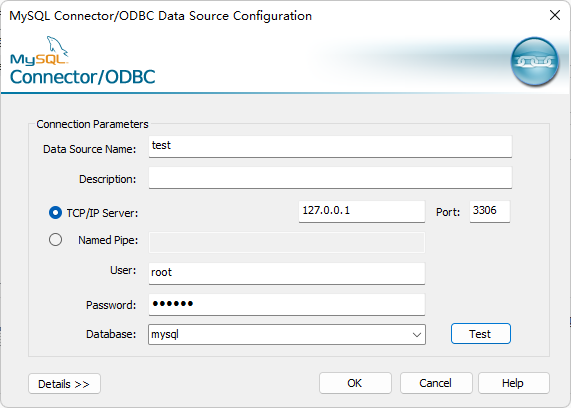Click the Port field showing 3306

pyautogui.click(x=490, y=211)
